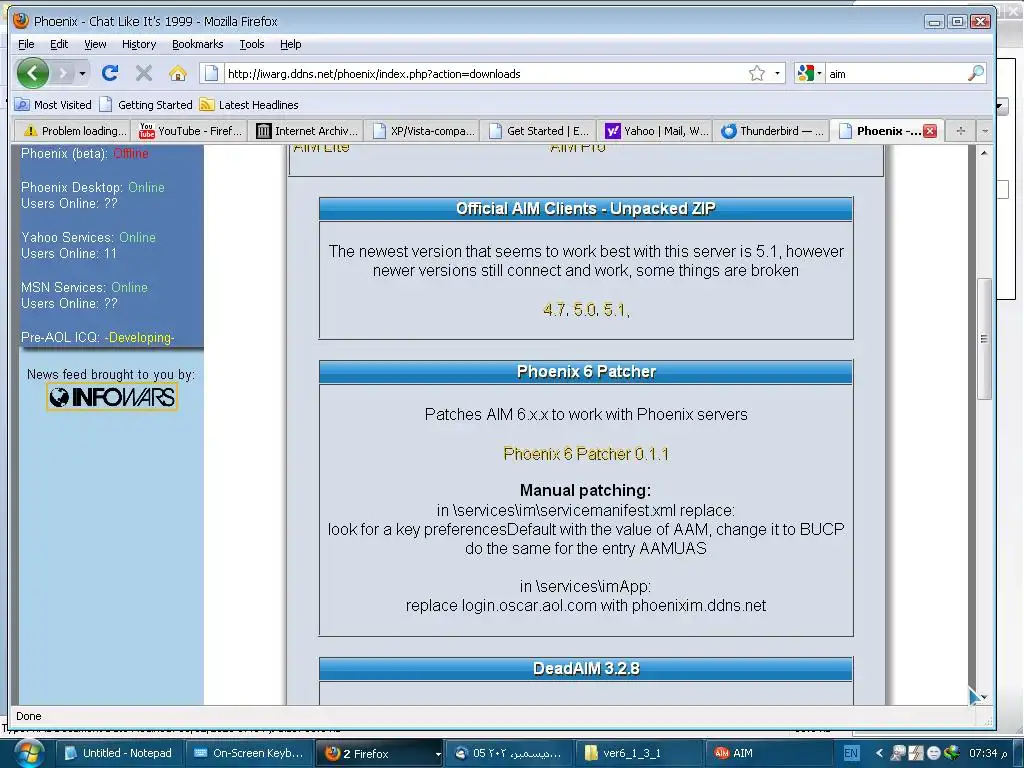The image size is (1024, 768).
Task: Click the EN language indicator
Action: pos(851,753)
